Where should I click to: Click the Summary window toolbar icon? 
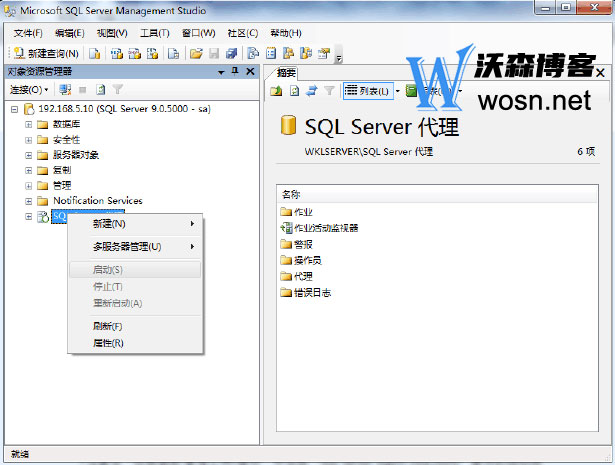(x=271, y=53)
